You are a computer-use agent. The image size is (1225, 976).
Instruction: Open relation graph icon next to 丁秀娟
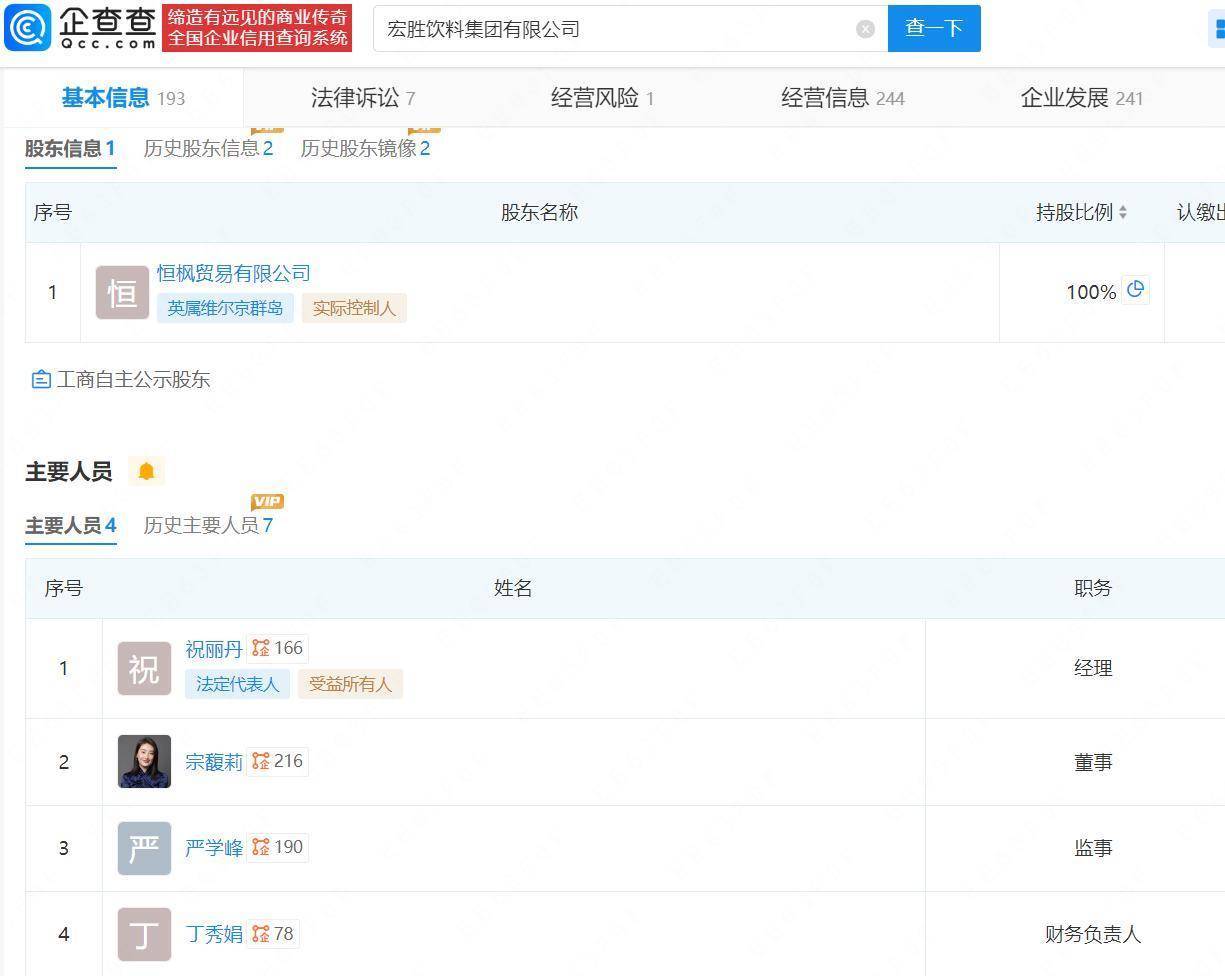(x=261, y=934)
